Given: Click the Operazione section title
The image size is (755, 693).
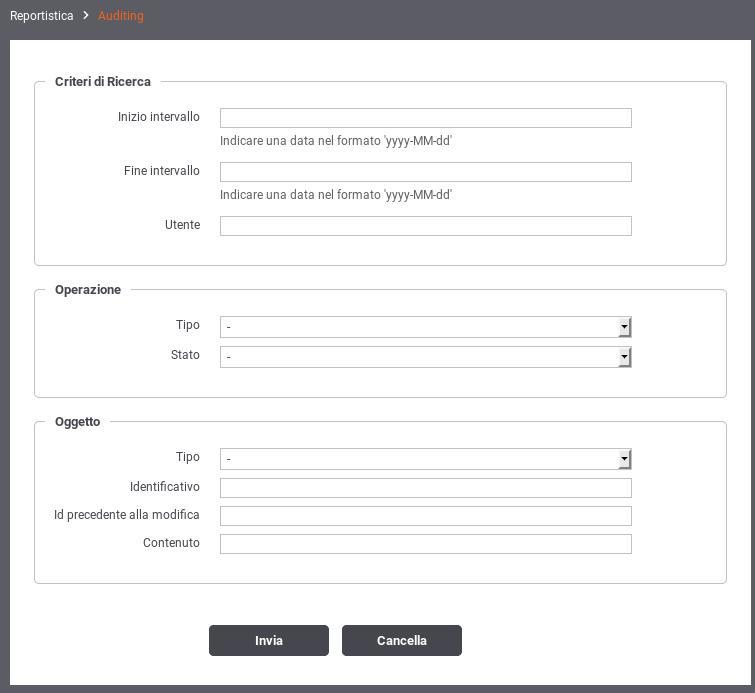Looking at the screenshot, I should click(x=88, y=290).
